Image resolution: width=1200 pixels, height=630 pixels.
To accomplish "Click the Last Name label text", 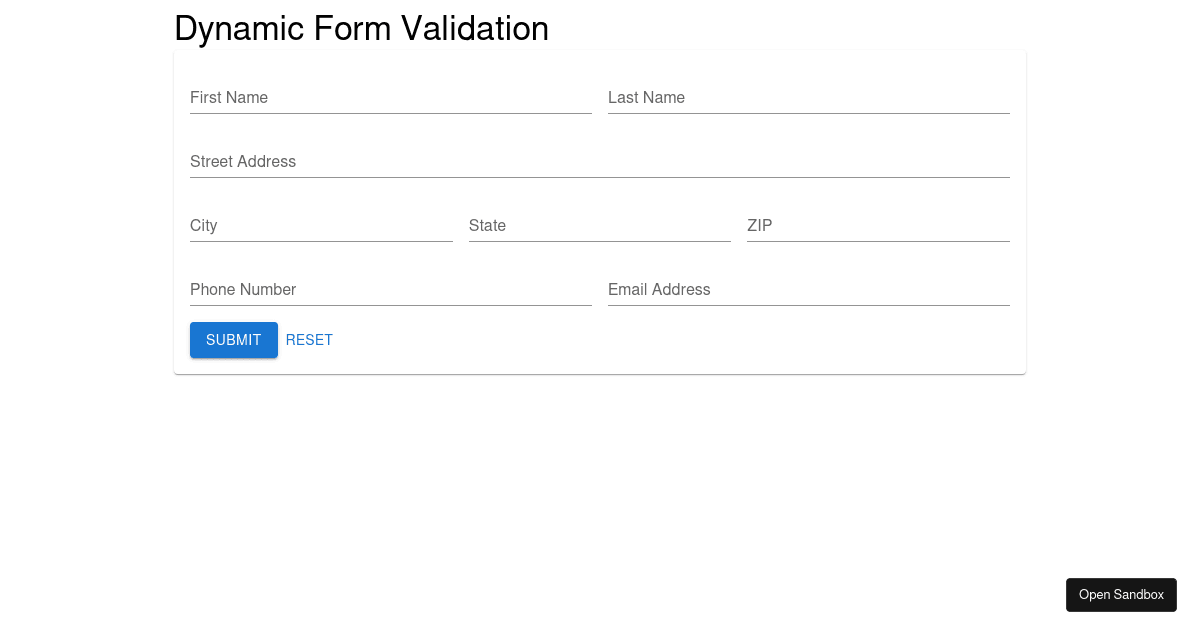I will pyautogui.click(x=646, y=97).
